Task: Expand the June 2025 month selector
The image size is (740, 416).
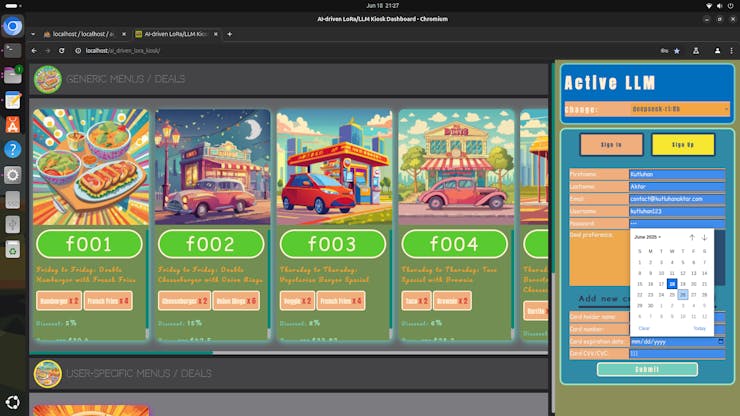Action: click(647, 237)
